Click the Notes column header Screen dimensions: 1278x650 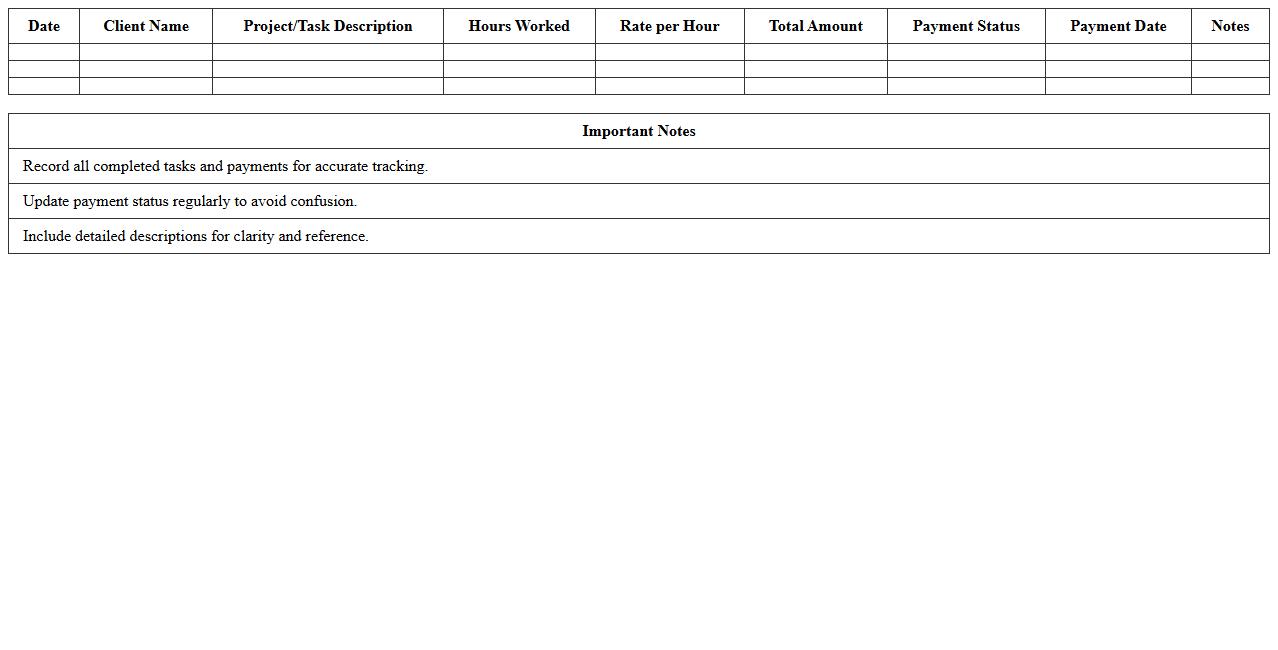pyautogui.click(x=1230, y=26)
